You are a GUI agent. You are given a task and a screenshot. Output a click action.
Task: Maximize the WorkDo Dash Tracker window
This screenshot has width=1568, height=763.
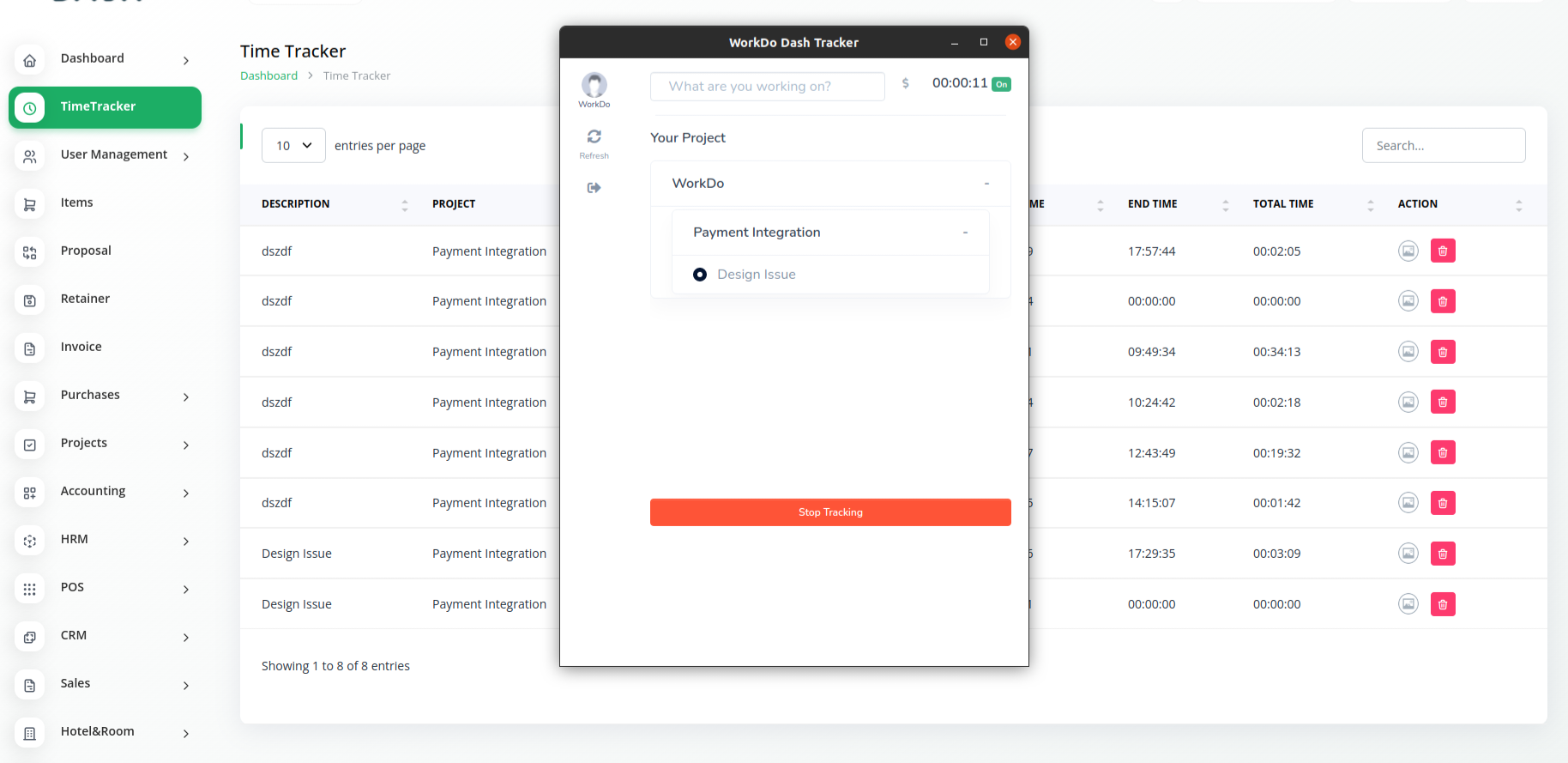(984, 42)
